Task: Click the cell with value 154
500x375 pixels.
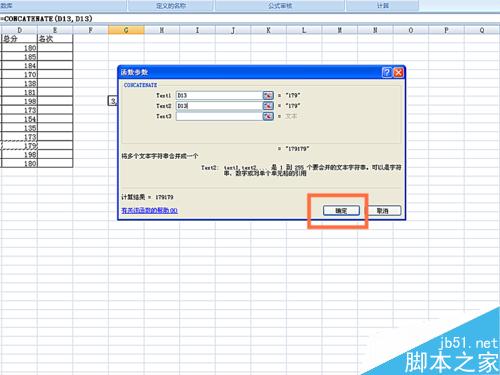Action: pos(19,119)
